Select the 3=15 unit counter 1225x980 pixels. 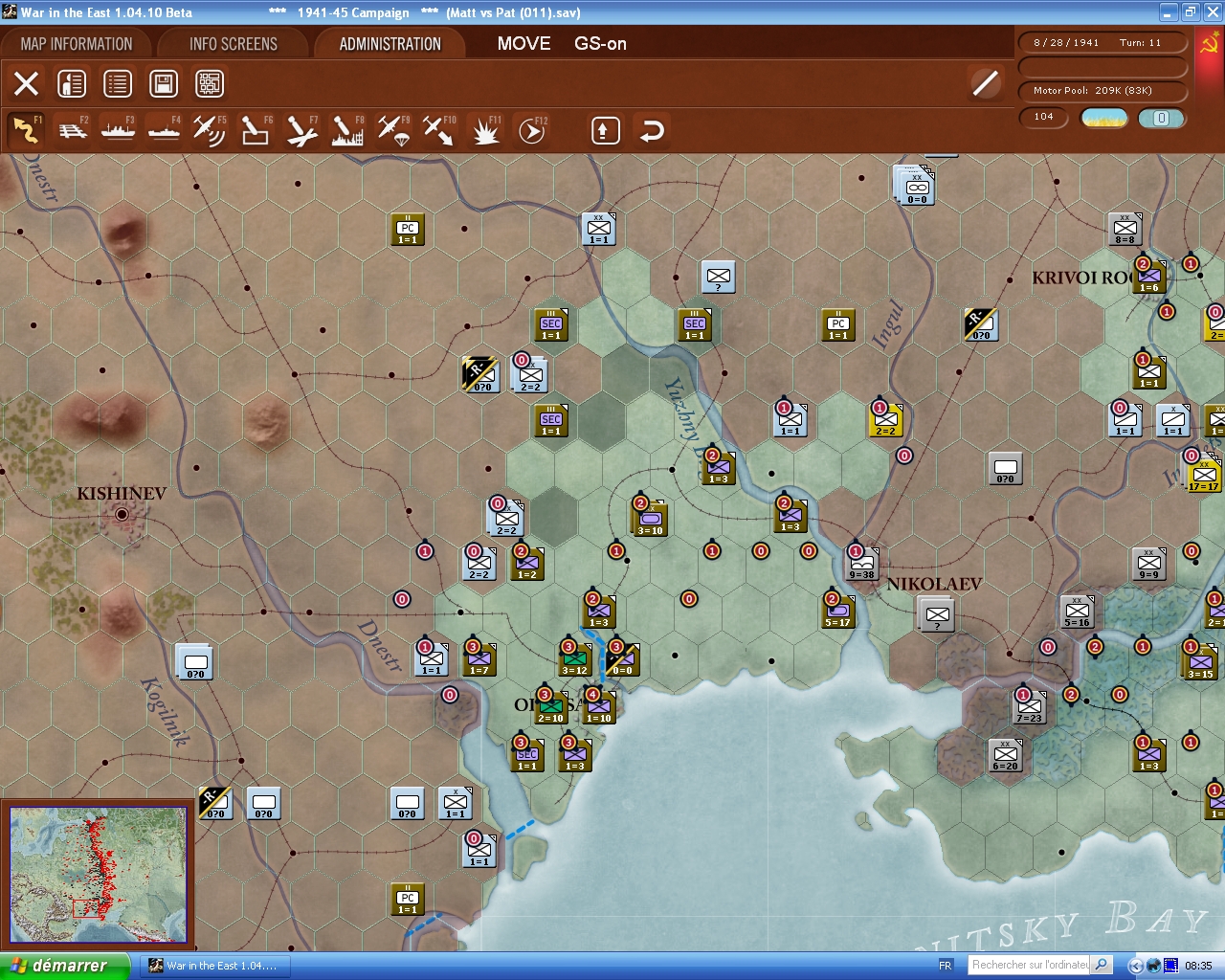click(x=1201, y=661)
